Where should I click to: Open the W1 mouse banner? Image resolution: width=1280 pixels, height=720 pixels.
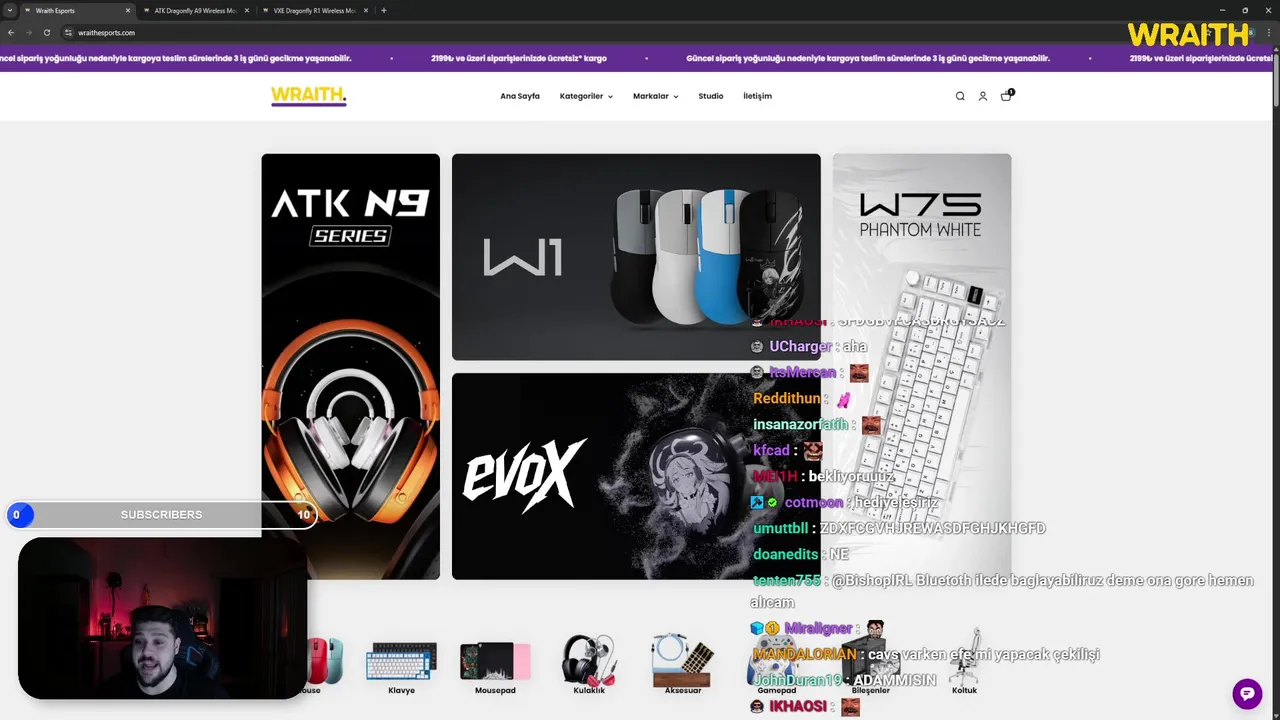[x=636, y=257]
